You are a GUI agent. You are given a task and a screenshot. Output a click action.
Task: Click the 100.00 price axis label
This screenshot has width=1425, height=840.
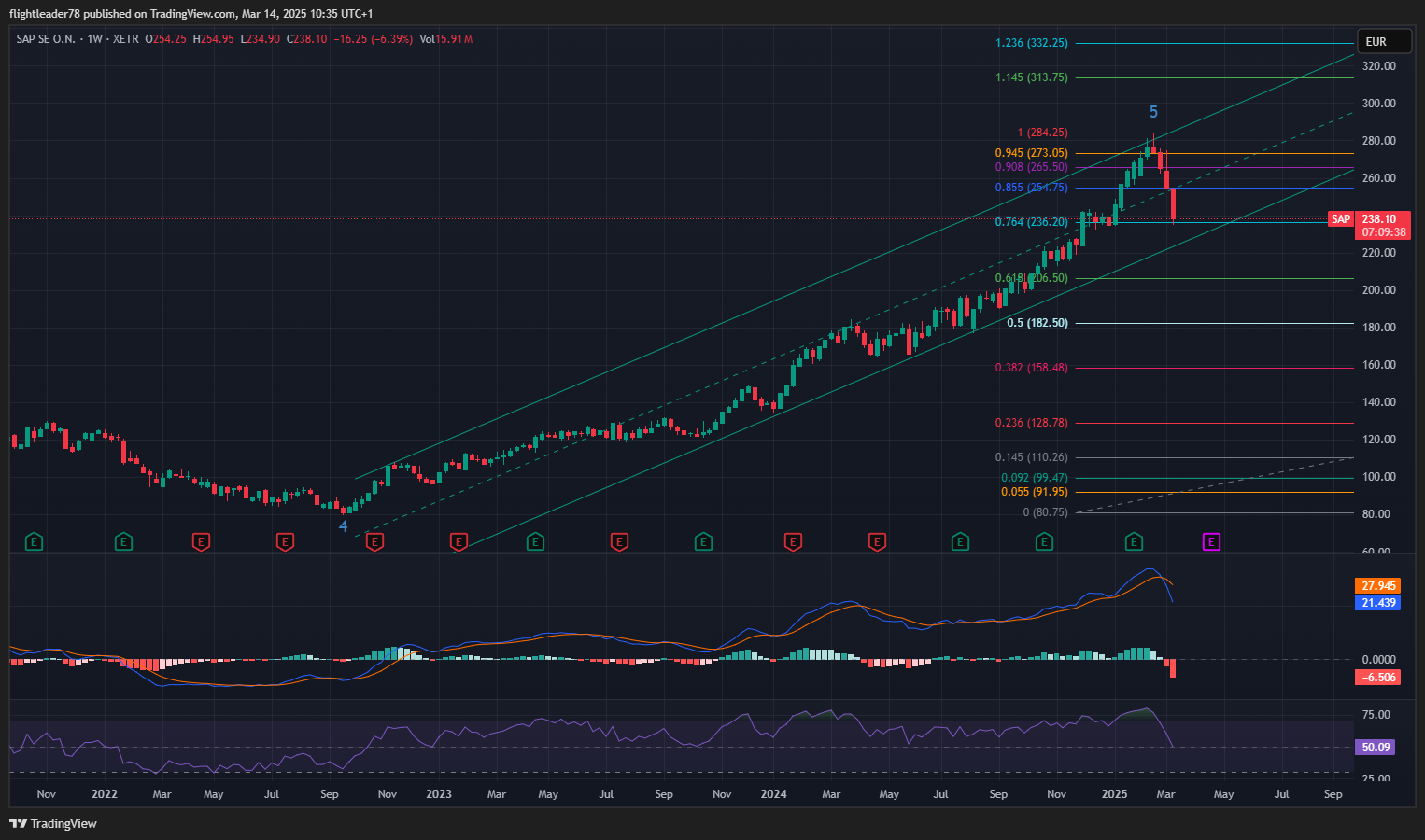1379,477
